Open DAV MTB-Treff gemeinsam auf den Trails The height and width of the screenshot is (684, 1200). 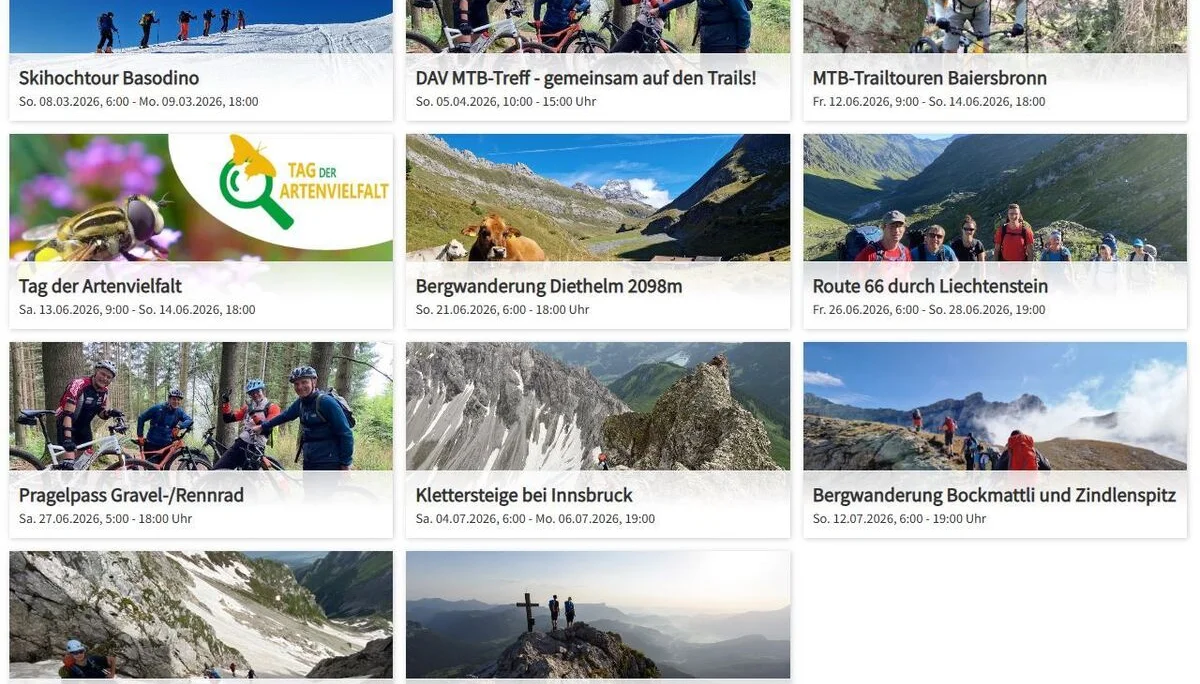[586, 78]
